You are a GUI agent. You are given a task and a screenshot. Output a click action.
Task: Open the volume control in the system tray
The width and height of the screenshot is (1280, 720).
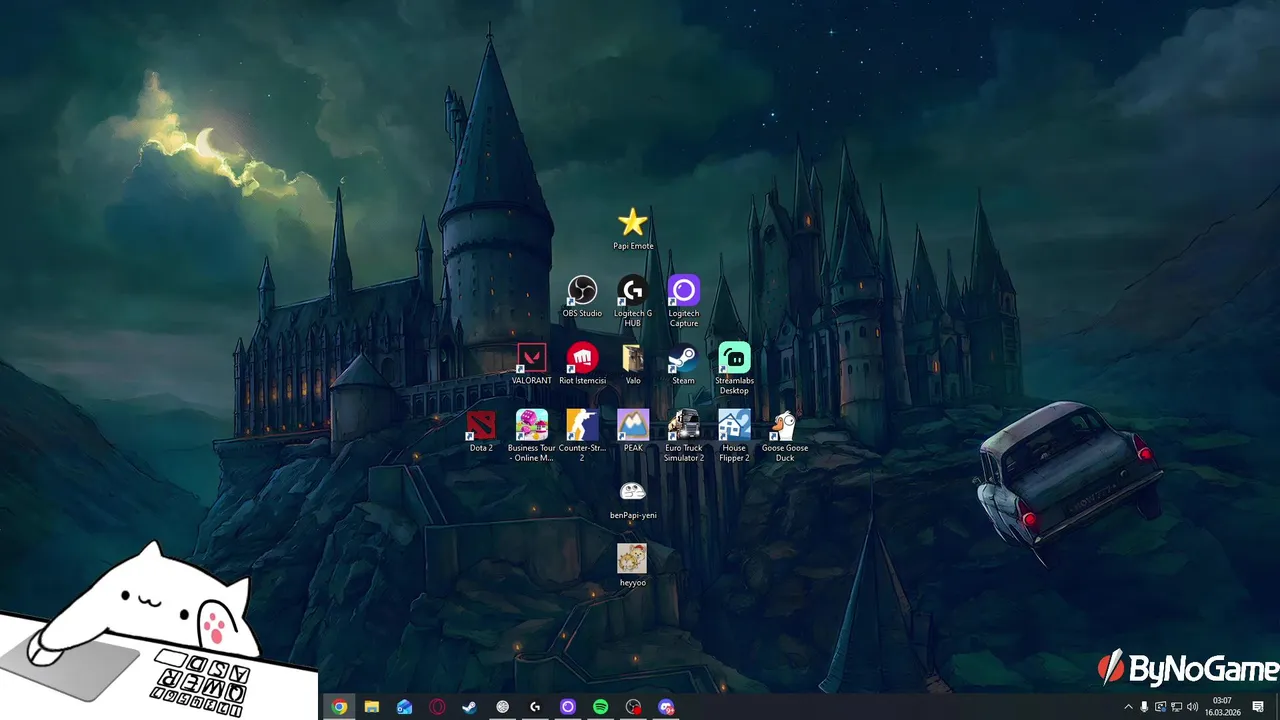point(1192,707)
